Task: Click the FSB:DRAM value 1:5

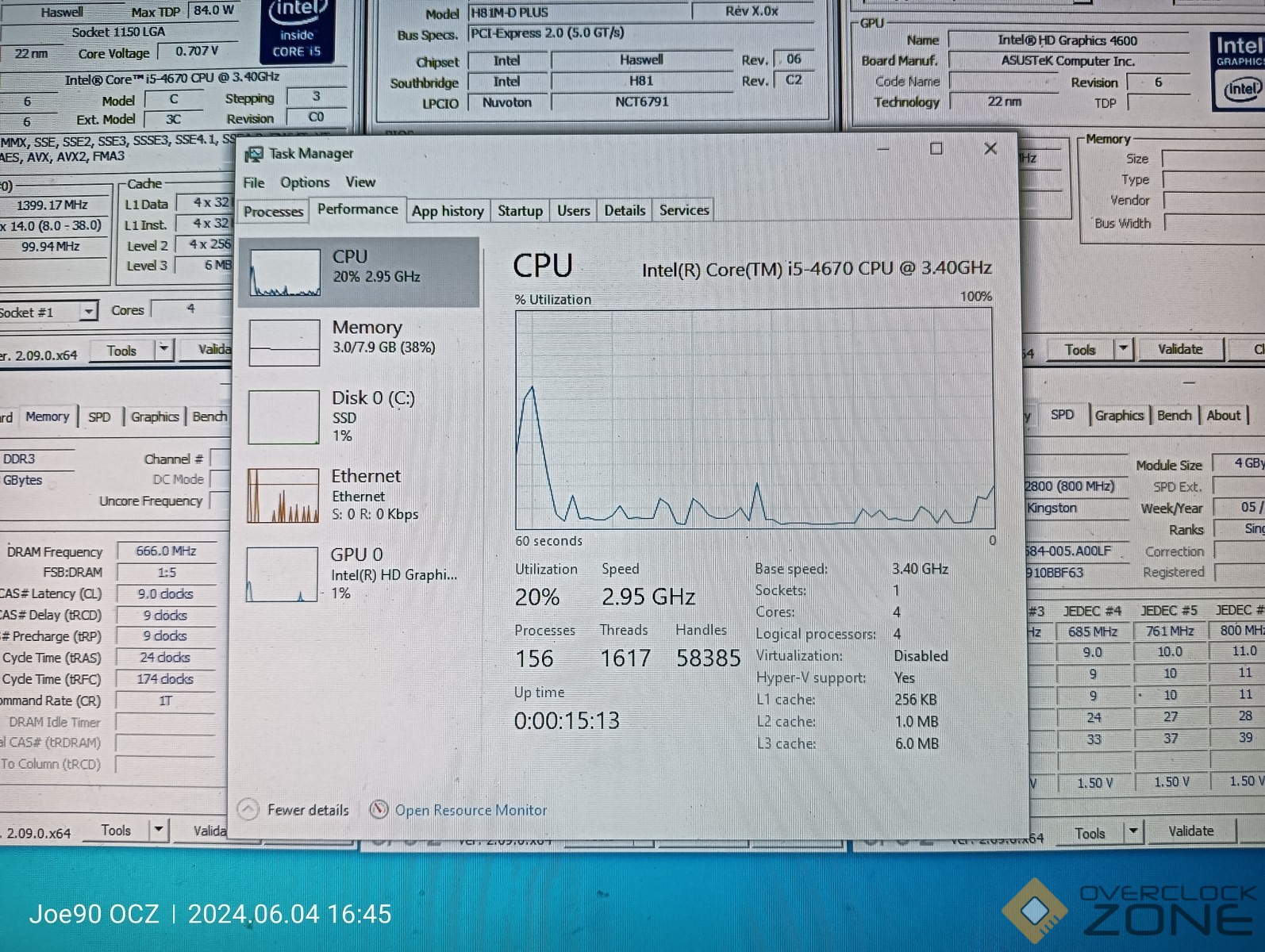Action: pos(166,572)
